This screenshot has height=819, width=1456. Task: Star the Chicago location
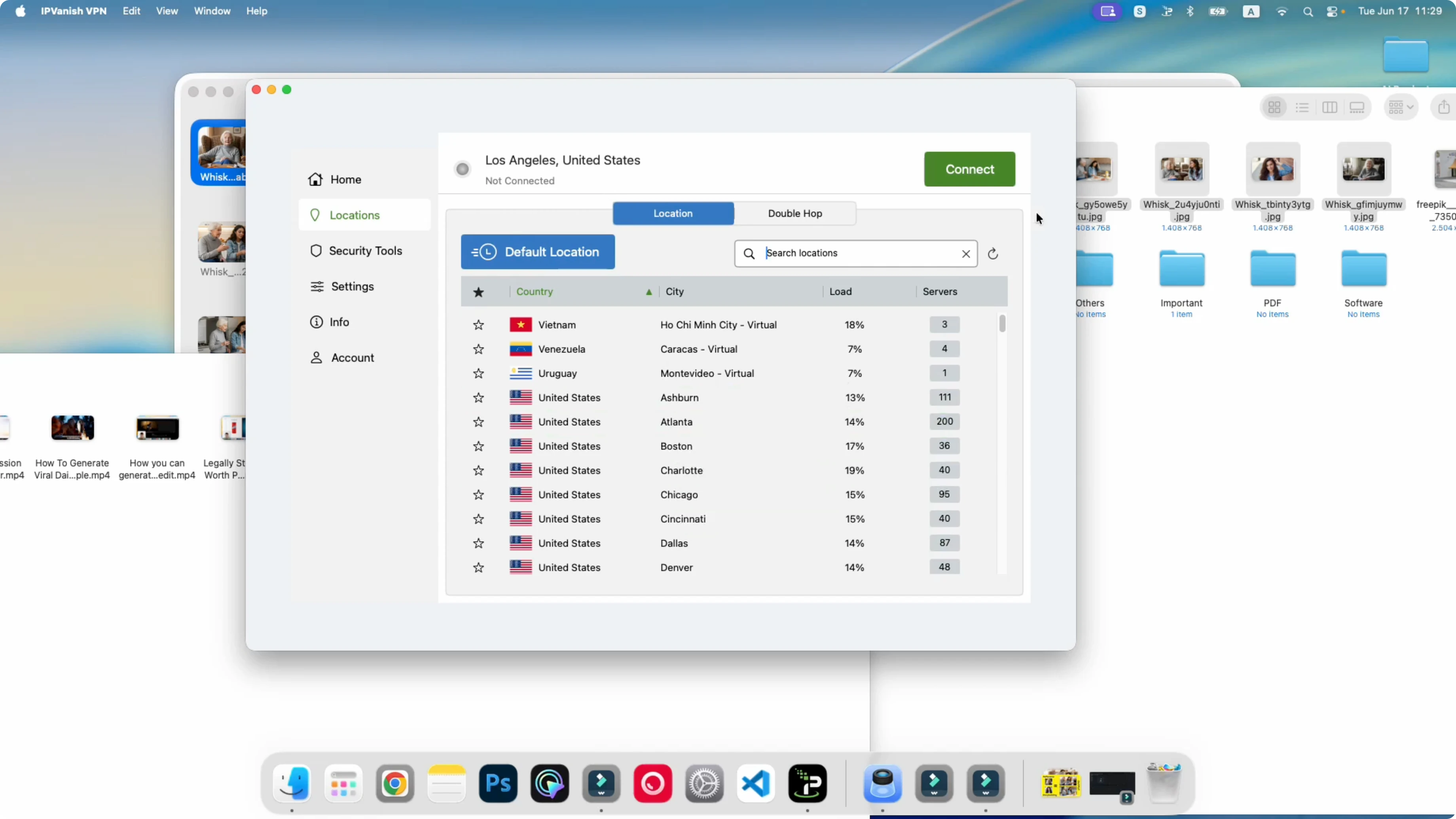tap(478, 495)
